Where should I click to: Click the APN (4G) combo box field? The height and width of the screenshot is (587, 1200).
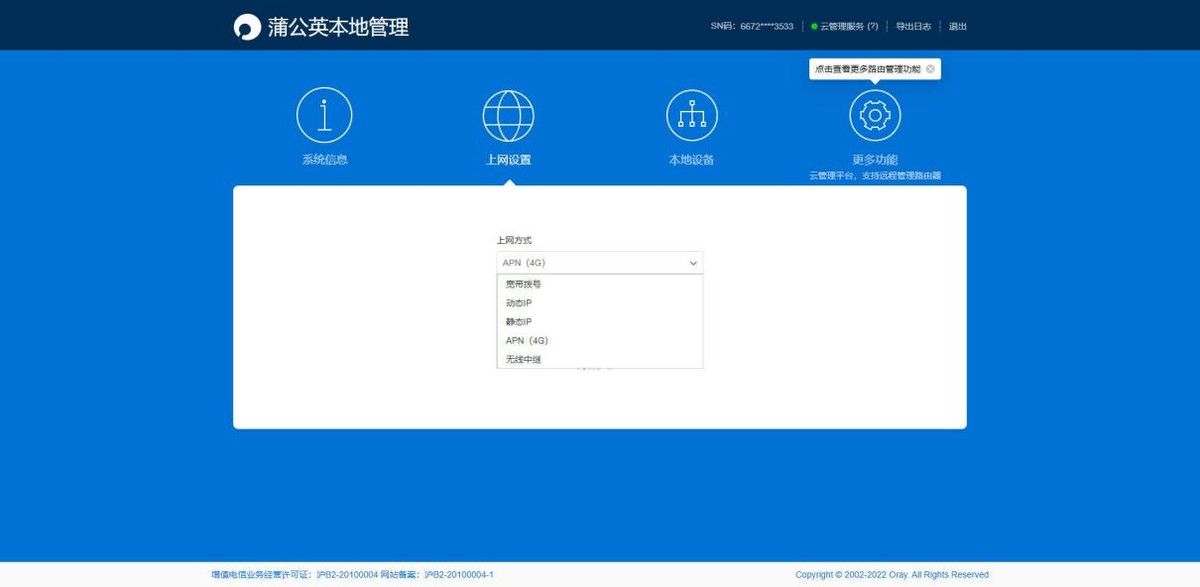600,263
